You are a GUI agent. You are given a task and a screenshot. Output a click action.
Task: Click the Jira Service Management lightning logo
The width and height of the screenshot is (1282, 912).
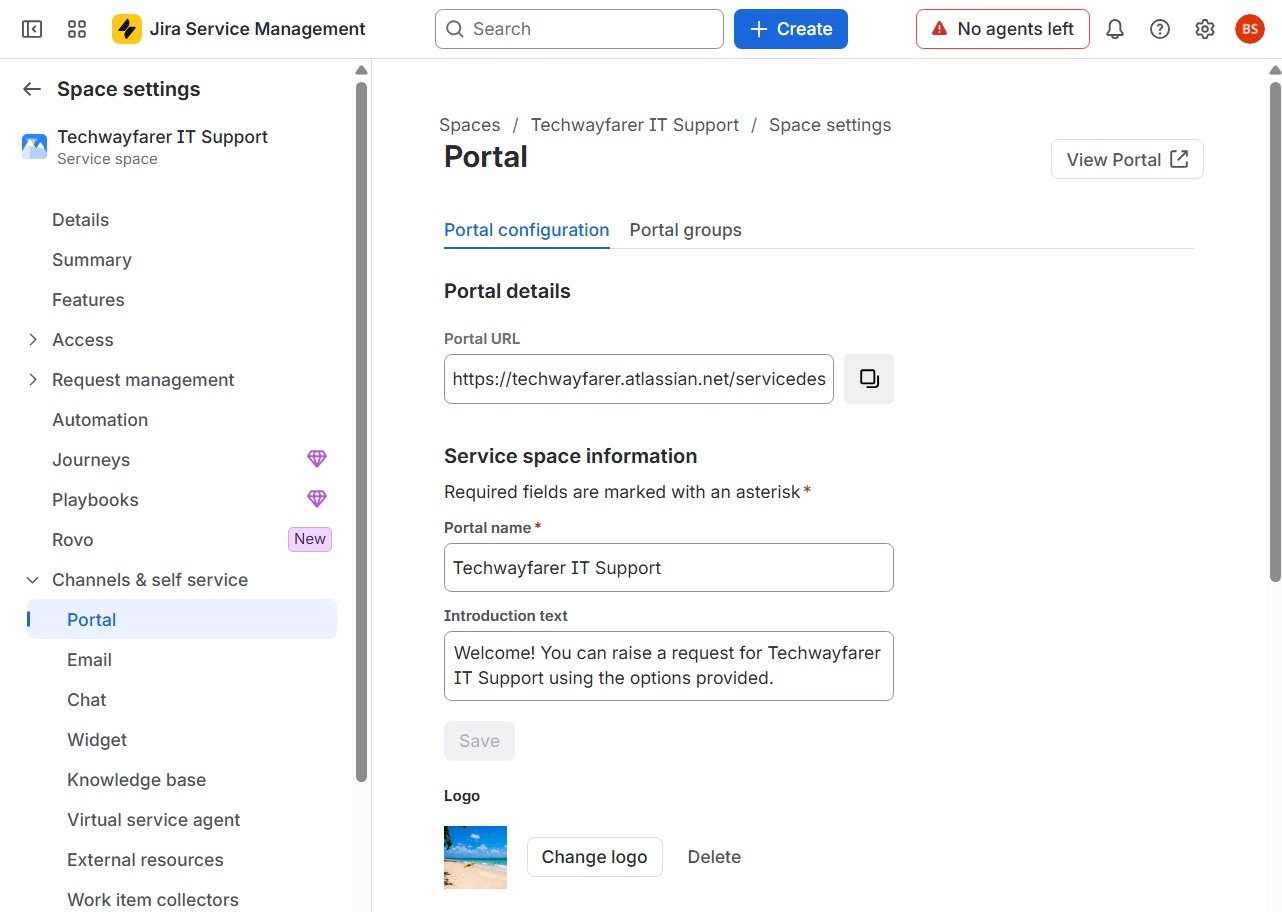(x=127, y=29)
